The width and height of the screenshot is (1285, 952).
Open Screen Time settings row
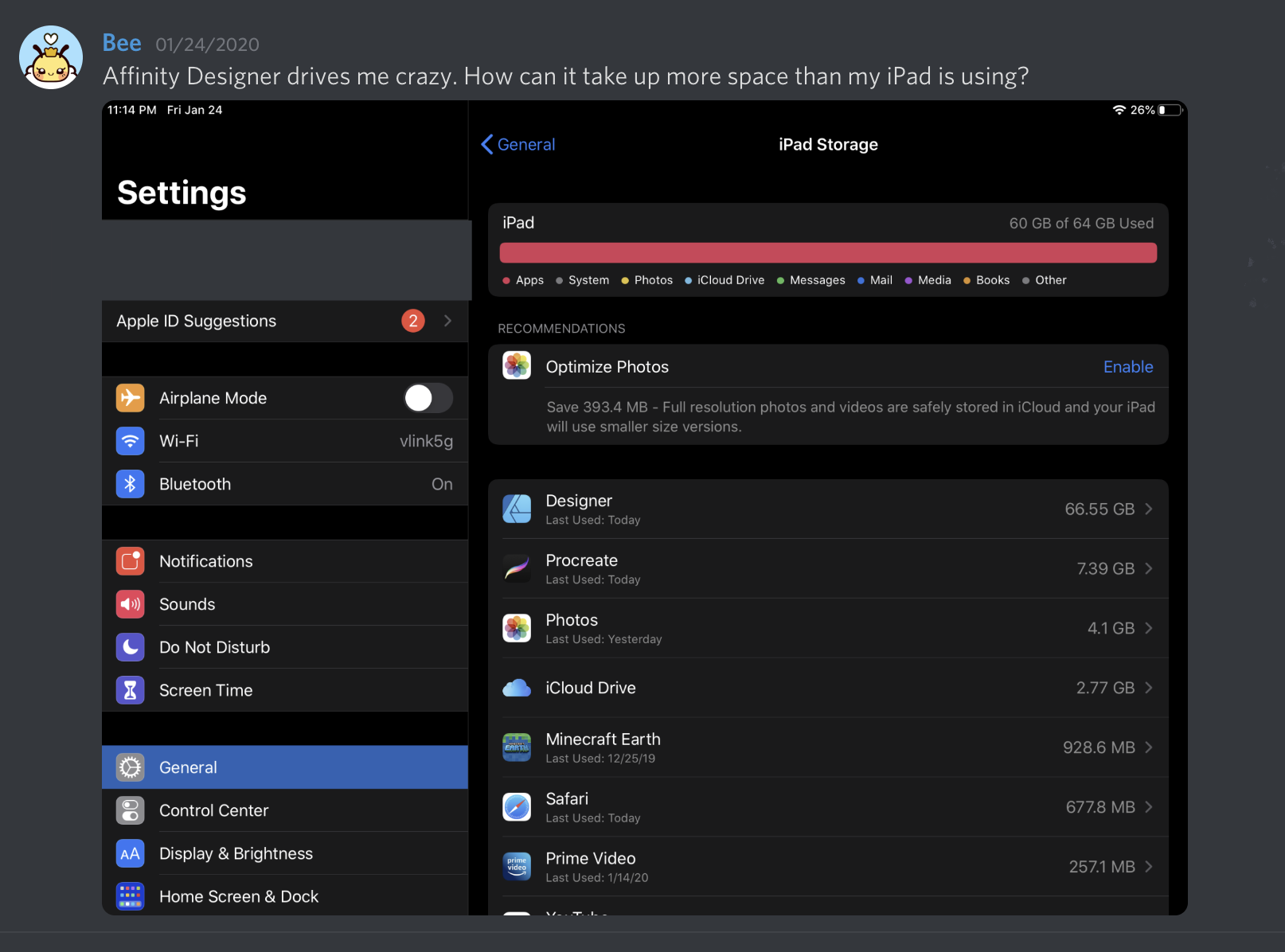285,690
